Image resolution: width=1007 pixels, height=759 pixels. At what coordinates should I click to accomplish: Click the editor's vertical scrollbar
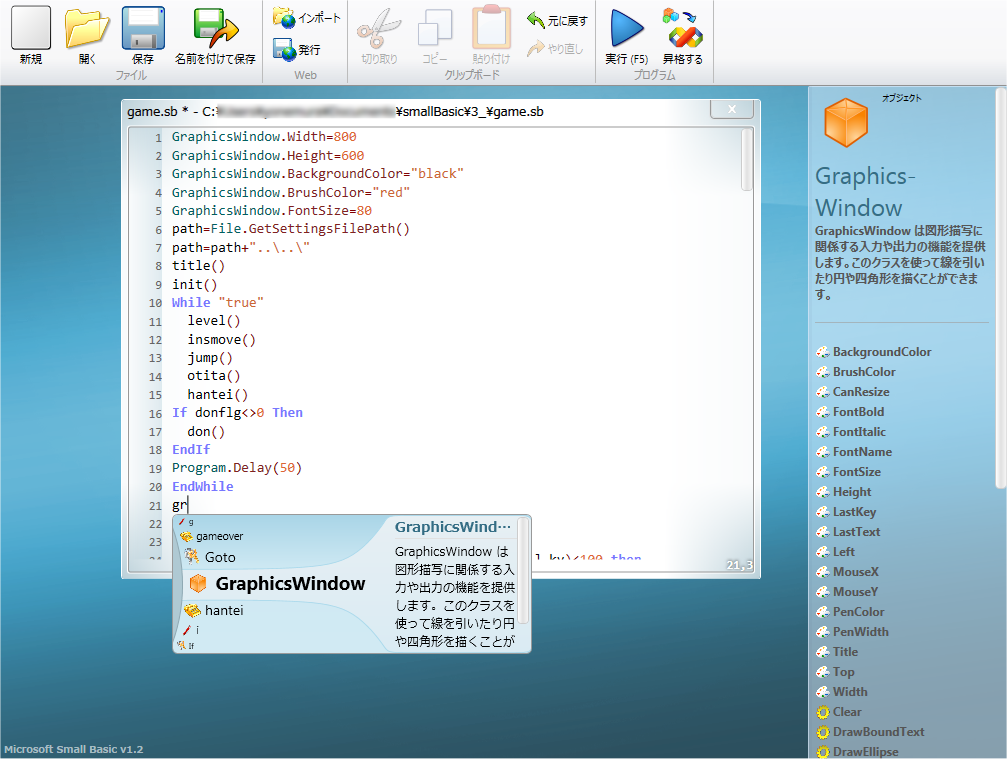point(747,161)
